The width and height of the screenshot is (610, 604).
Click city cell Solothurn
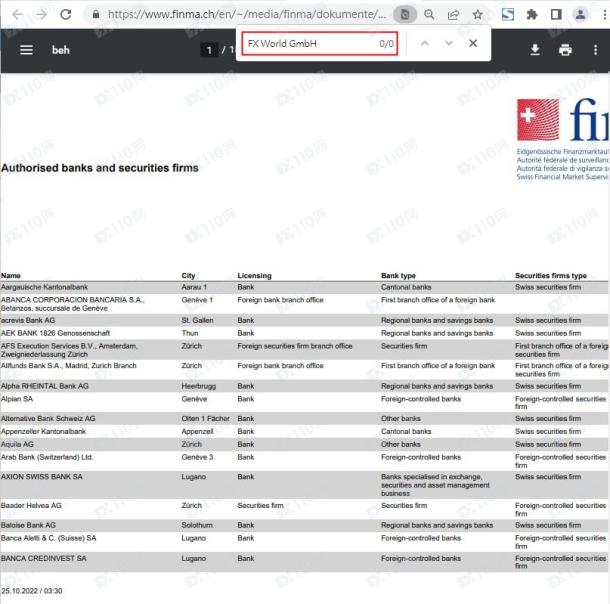(x=197, y=525)
